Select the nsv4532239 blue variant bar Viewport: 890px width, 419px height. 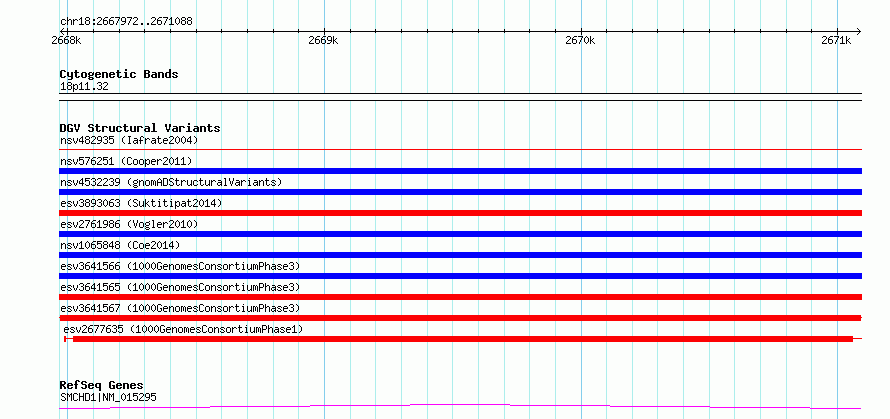pos(460,192)
